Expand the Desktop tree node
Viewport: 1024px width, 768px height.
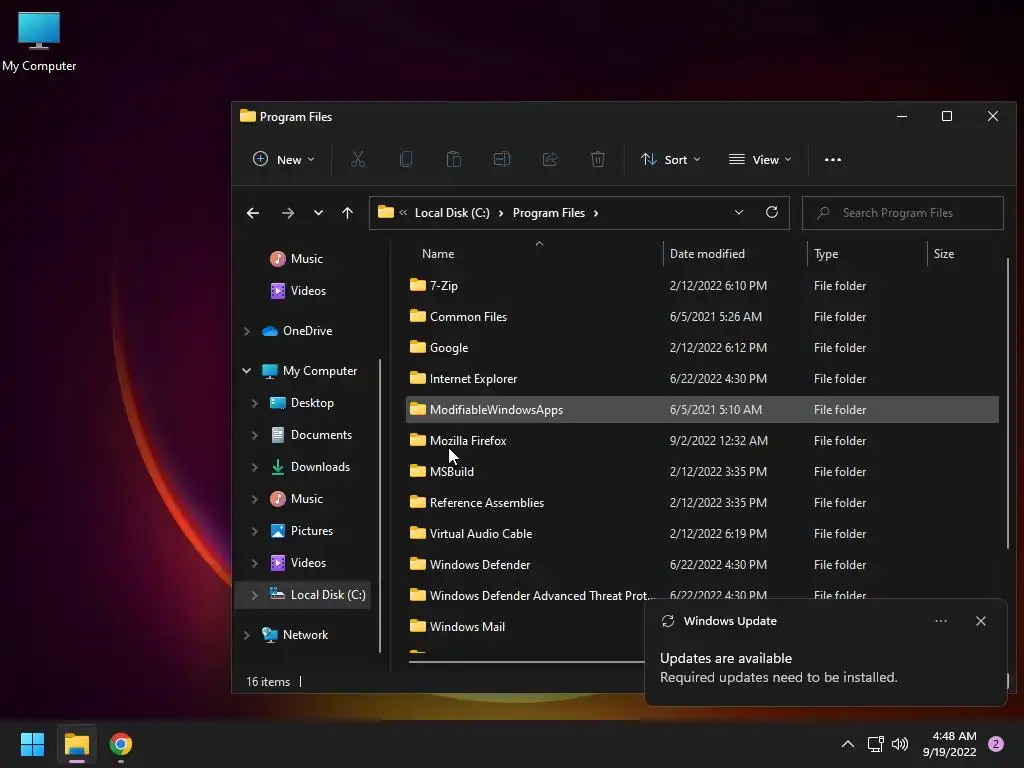point(255,403)
